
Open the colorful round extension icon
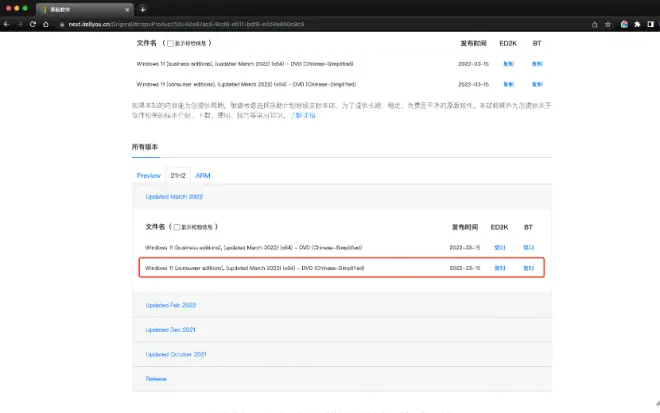click(x=624, y=24)
